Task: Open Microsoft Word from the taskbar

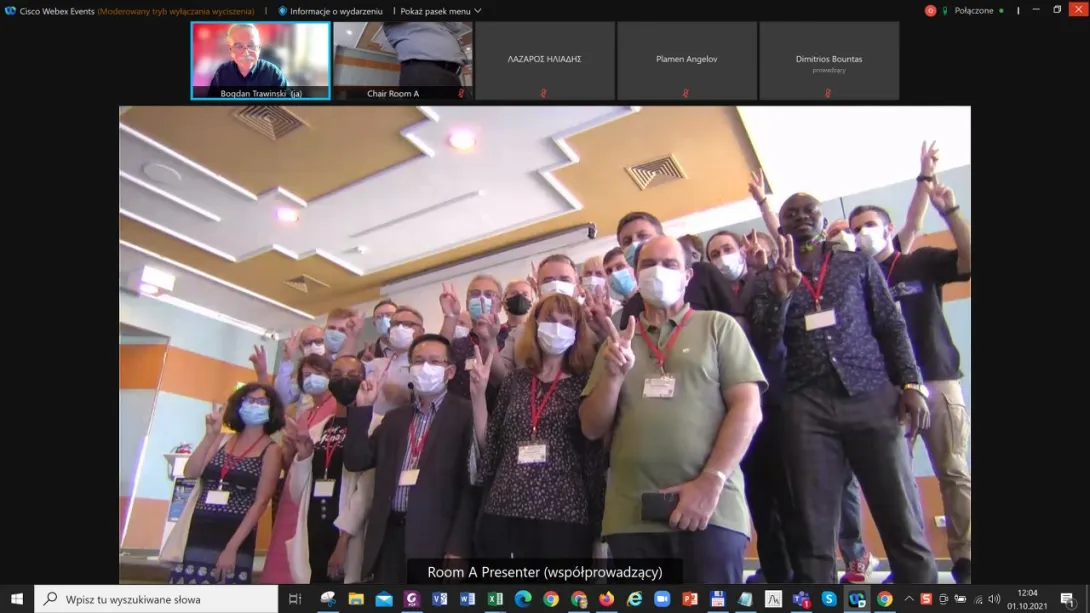Action: pos(467,599)
